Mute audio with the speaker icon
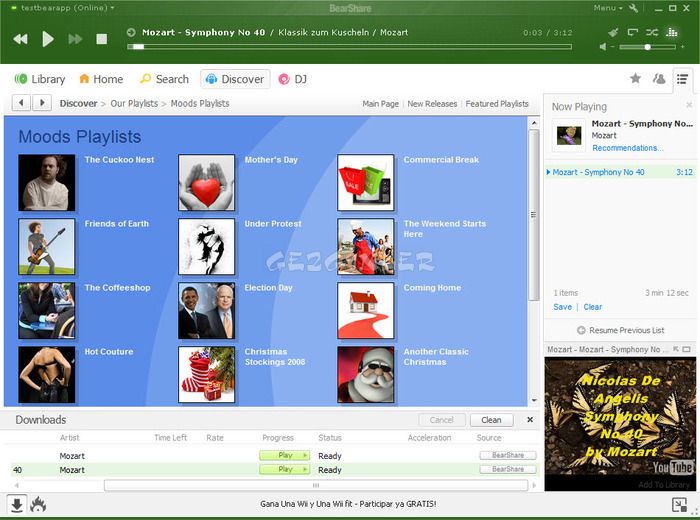The width and height of the screenshot is (700, 520). pos(603,47)
